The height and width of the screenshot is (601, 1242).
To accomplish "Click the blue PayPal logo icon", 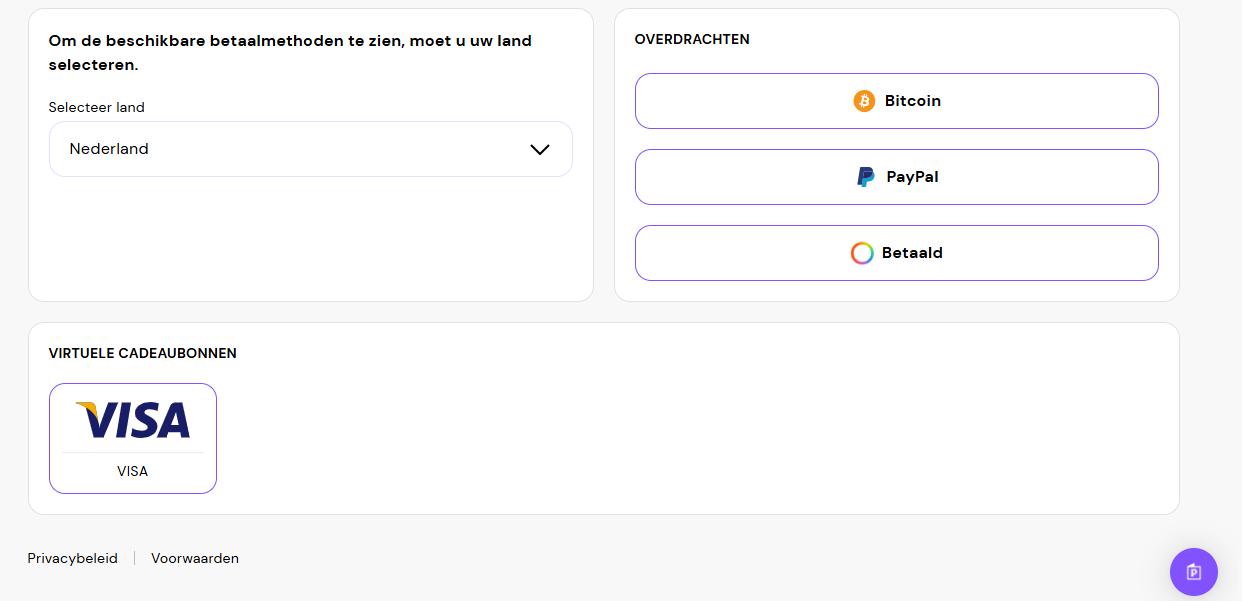I will point(866,177).
